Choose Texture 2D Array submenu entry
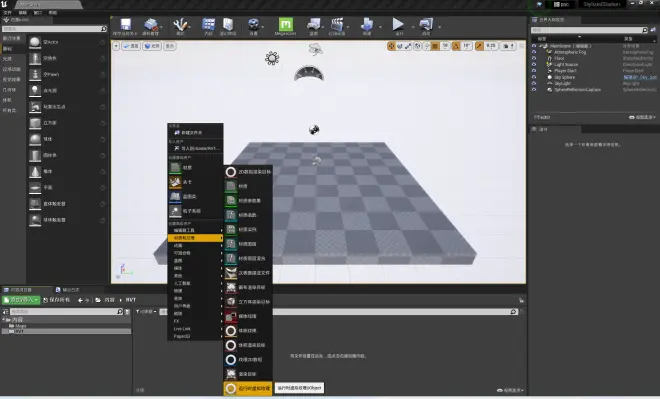 coord(248,359)
